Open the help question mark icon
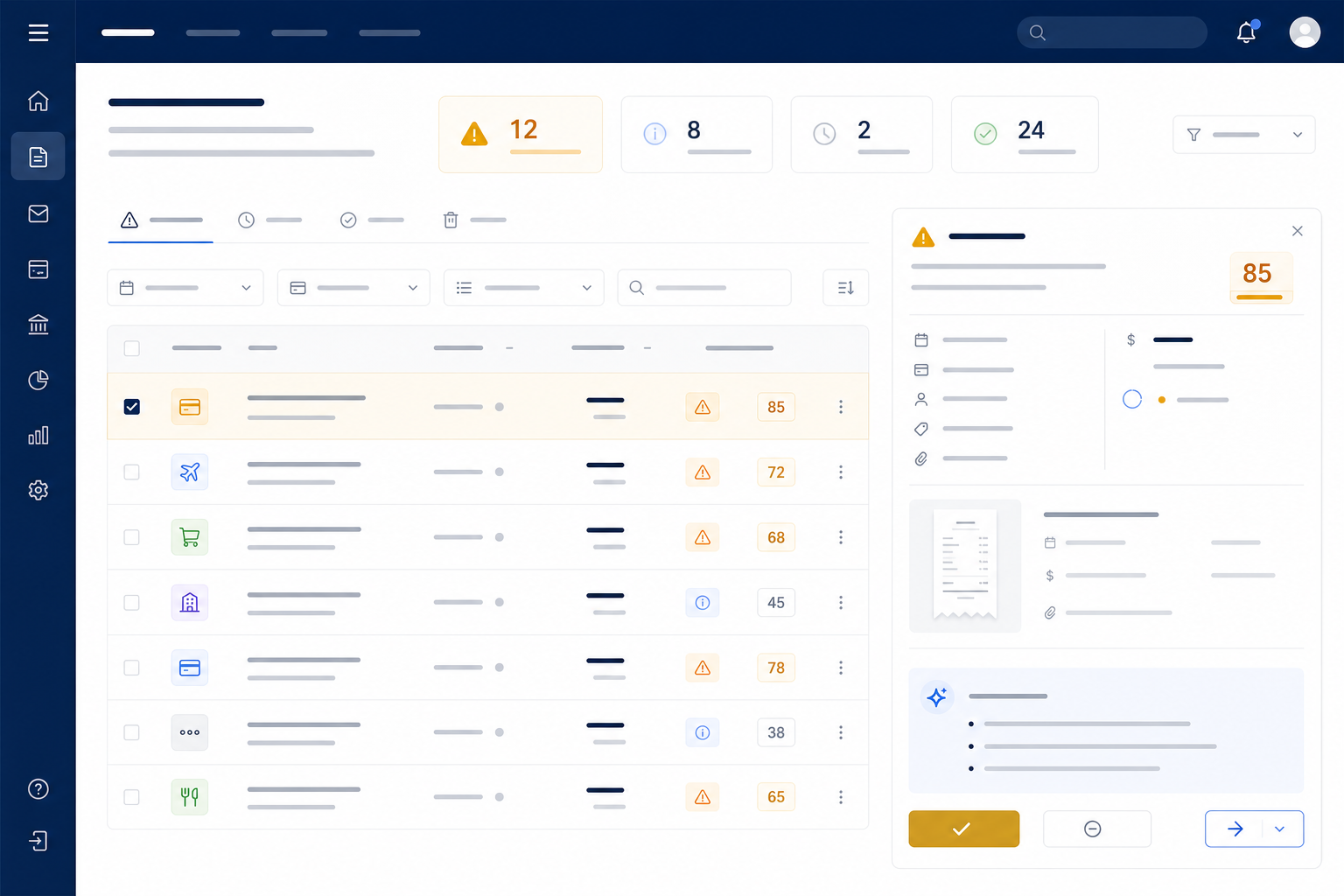This screenshot has height=896, width=1344. coord(38,789)
